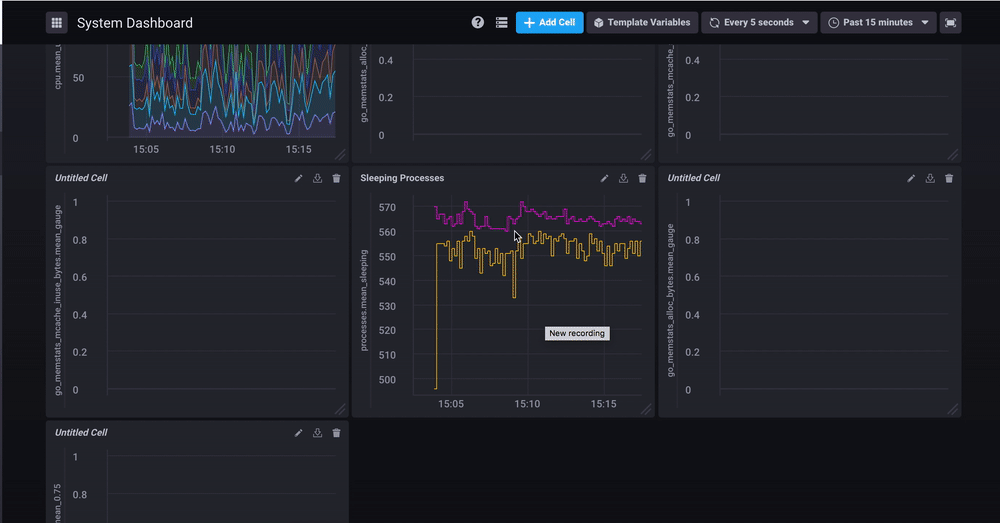Image resolution: width=1000 pixels, height=523 pixels.
Task: Download the Sleeping Processes cell data
Action: 623,179
